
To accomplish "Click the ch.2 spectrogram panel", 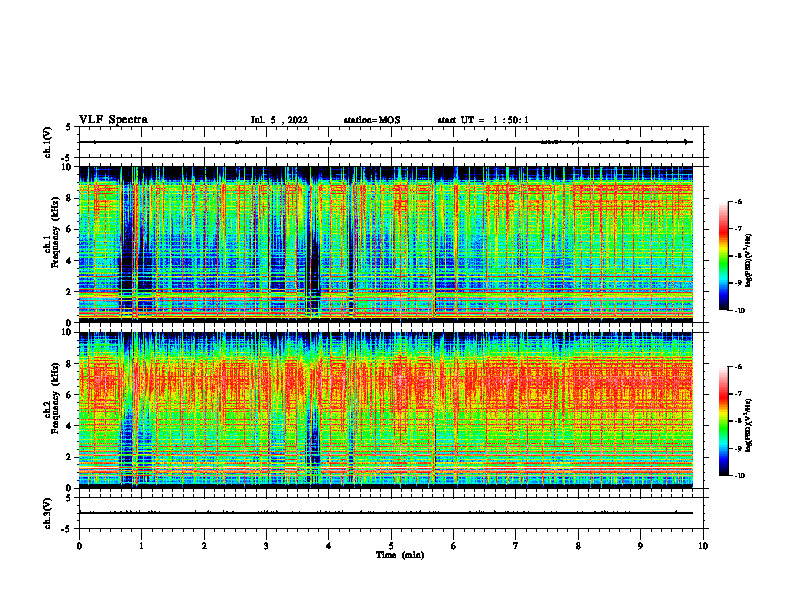I will (386, 410).
